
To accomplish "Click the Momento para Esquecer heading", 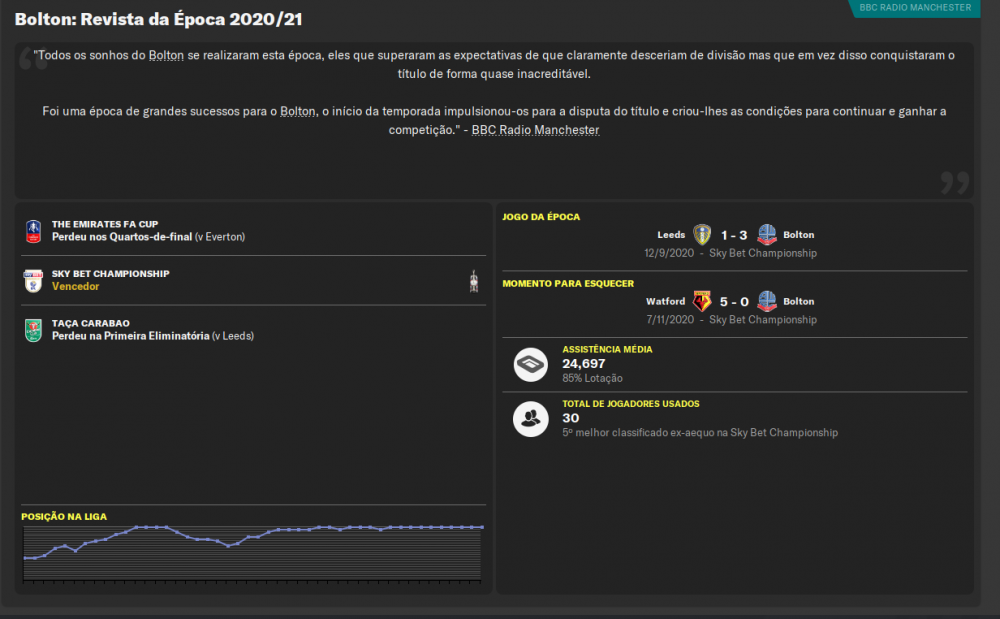I will pyautogui.click(x=568, y=283).
